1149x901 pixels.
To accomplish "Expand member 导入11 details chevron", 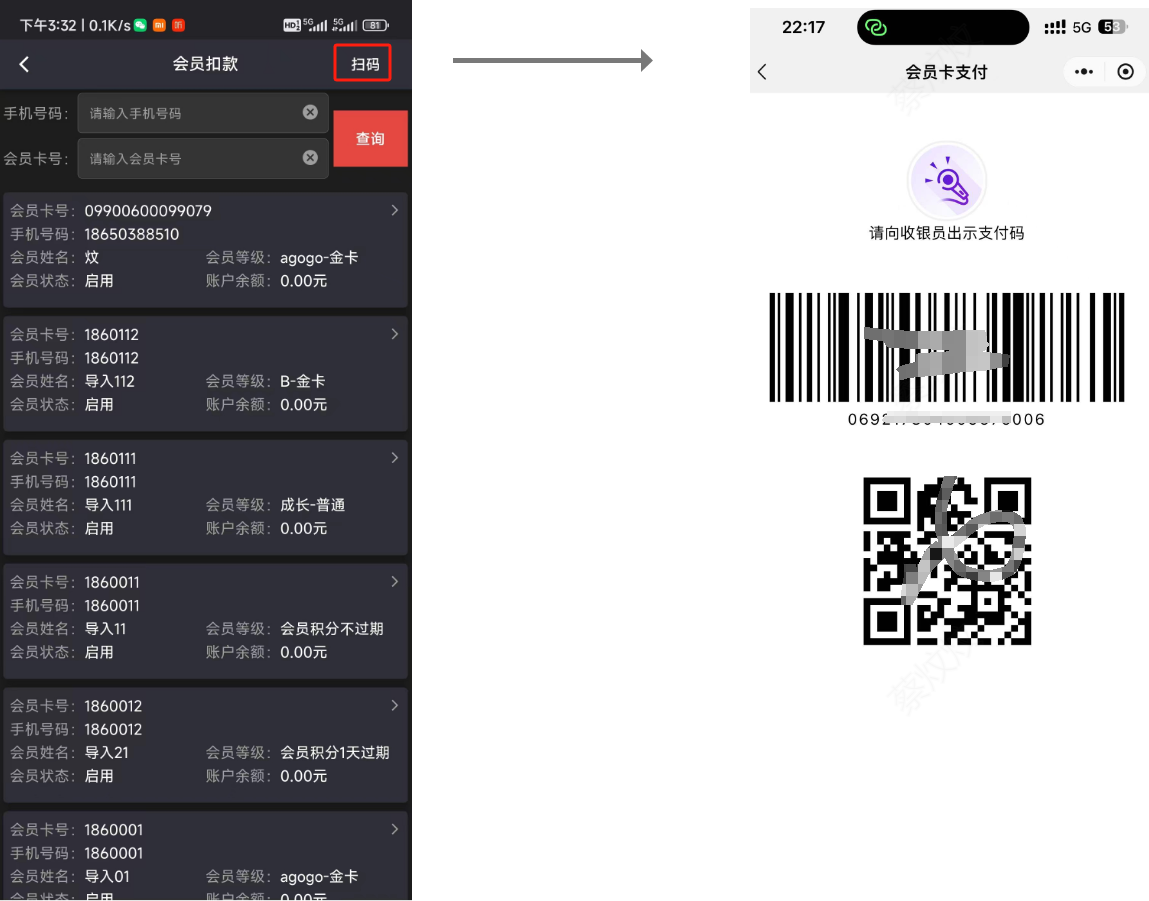I will click(395, 582).
